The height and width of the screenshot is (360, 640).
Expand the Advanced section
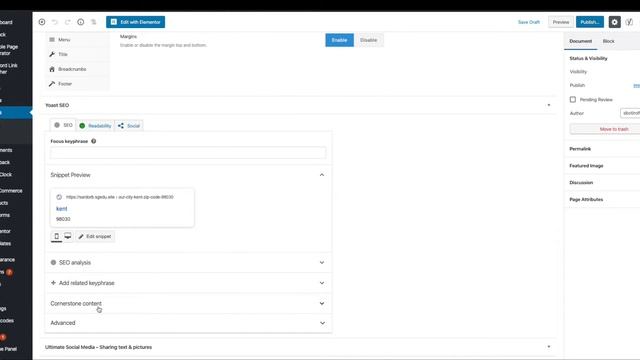point(188,323)
